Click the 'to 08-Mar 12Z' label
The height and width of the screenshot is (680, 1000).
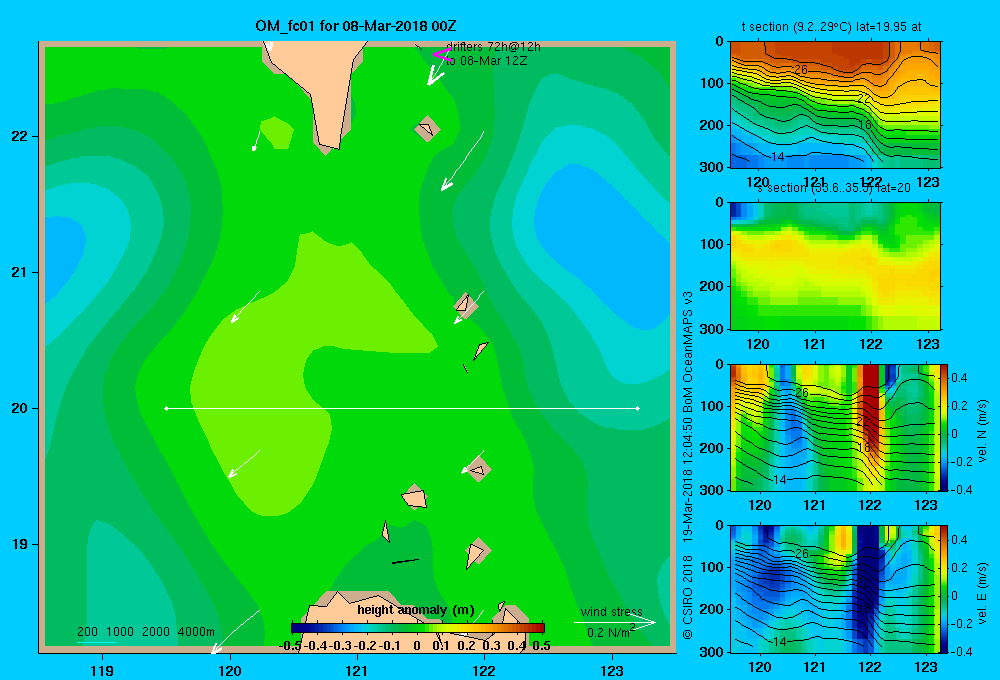pos(487,61)
